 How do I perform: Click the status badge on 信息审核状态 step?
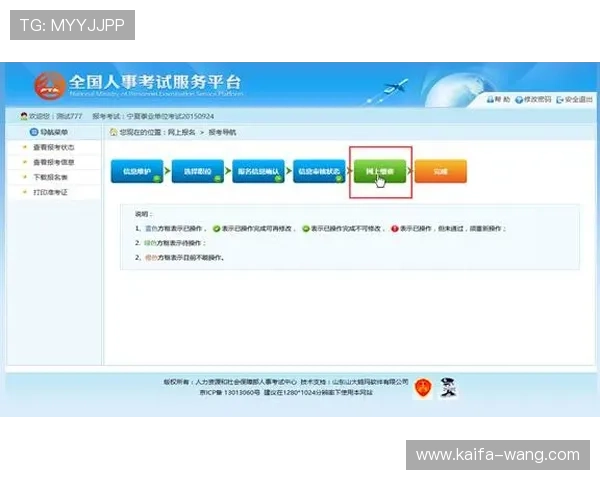339,178
